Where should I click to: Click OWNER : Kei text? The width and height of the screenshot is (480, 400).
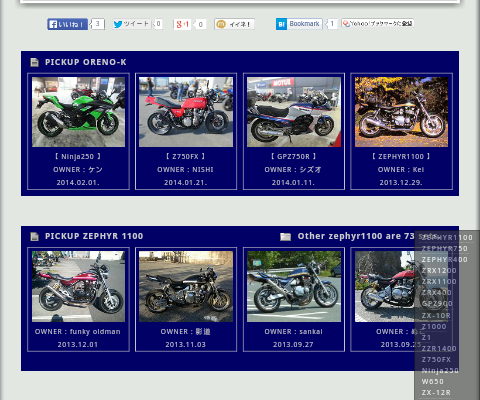(x=401, y=169)
